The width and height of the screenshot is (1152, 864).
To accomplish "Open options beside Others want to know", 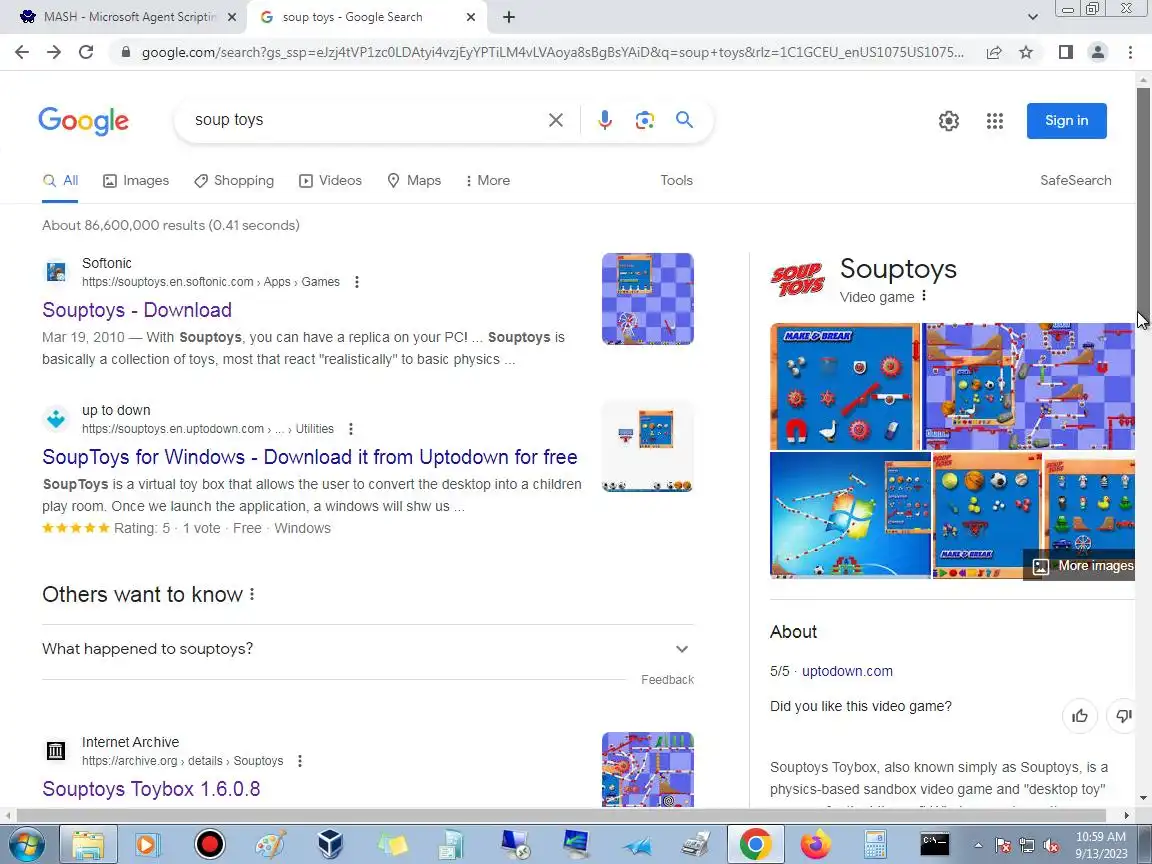I will coord(252,594).
